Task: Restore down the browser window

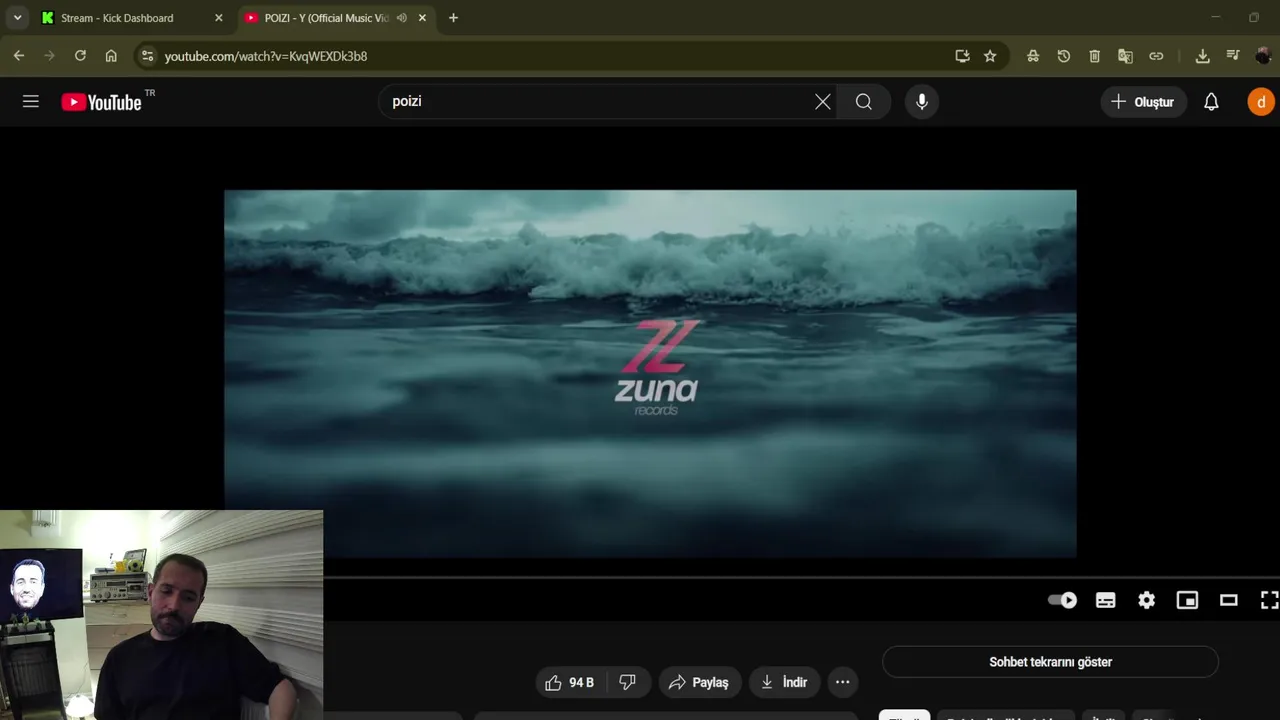Action: 1253,17
